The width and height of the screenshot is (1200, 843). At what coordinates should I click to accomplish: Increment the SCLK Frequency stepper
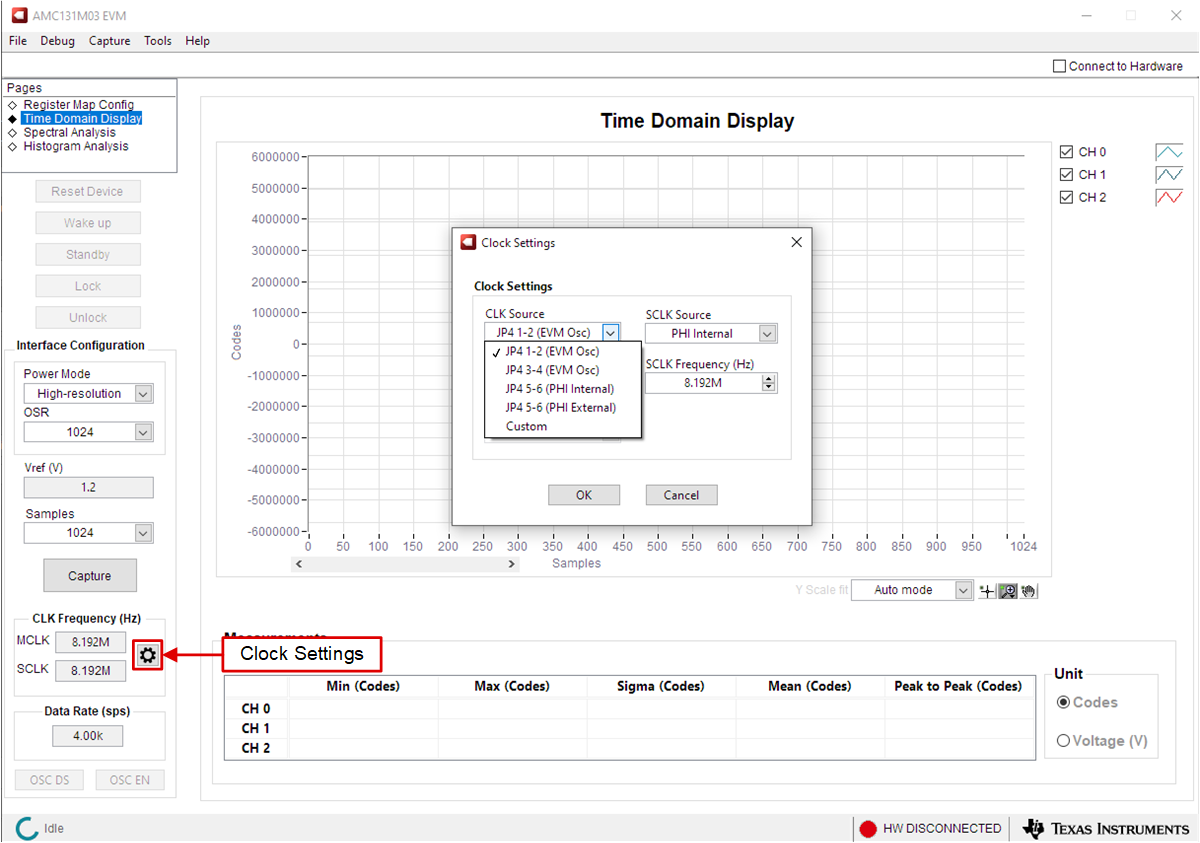coord(768,378)
